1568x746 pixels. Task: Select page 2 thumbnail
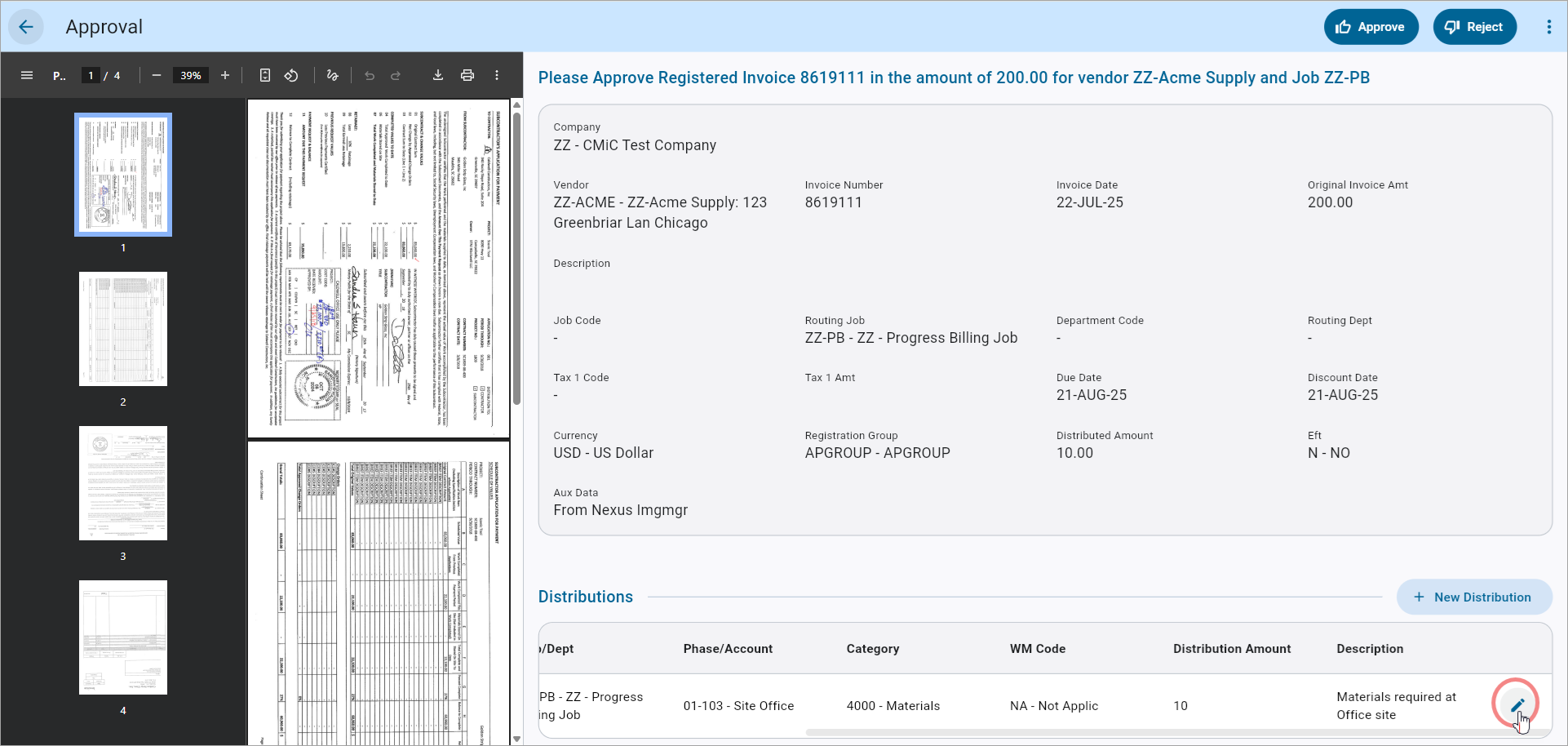click(123, 329)
